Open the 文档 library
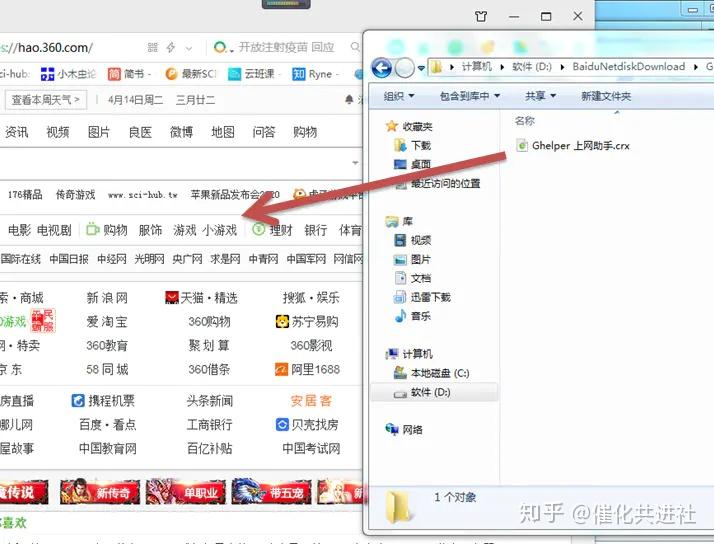714x544 pixels. (x=413, y=278)
